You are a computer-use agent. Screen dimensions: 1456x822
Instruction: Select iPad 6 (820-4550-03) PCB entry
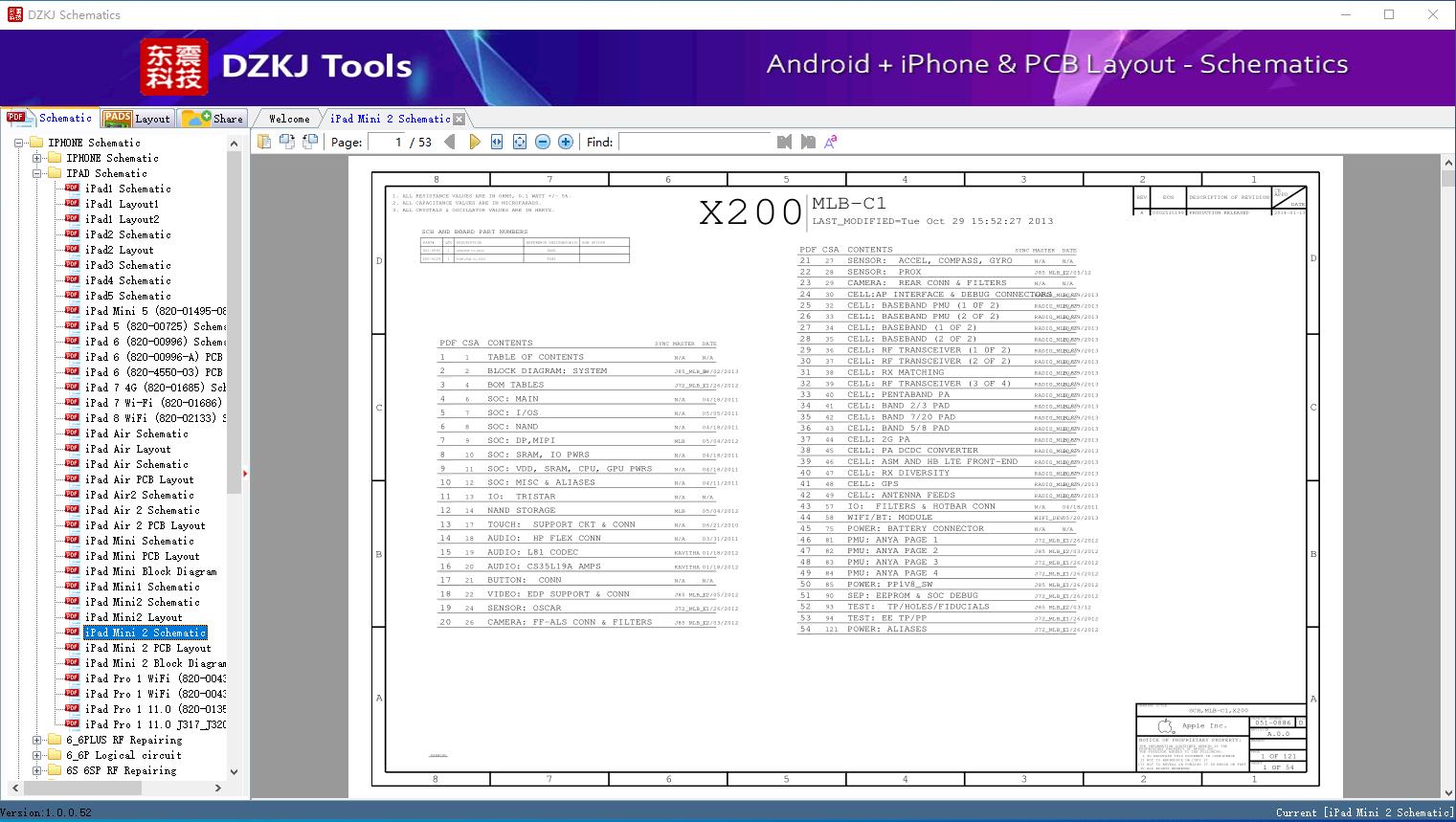[153, 372]
